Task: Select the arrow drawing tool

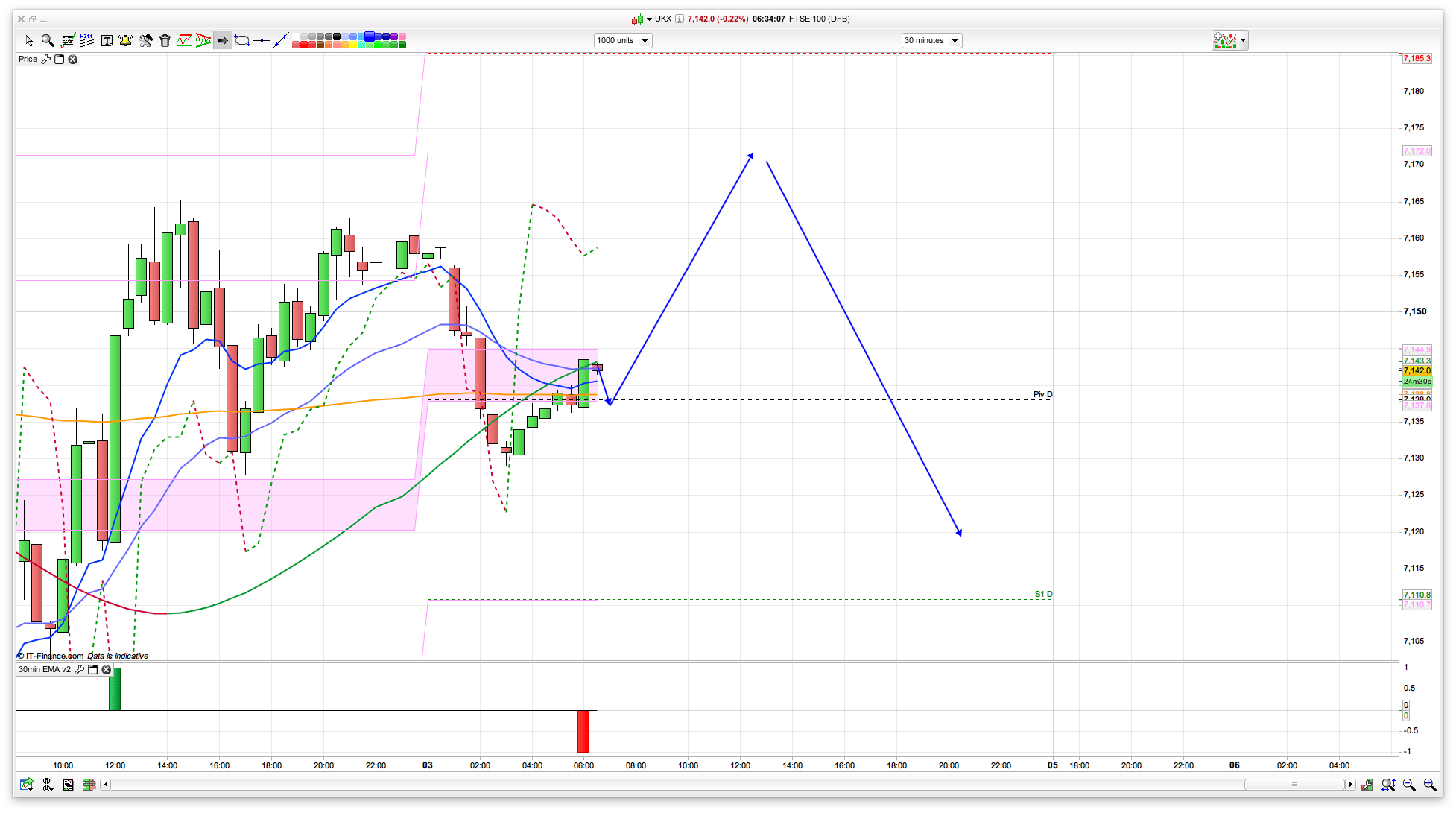Action: point(223,40)
